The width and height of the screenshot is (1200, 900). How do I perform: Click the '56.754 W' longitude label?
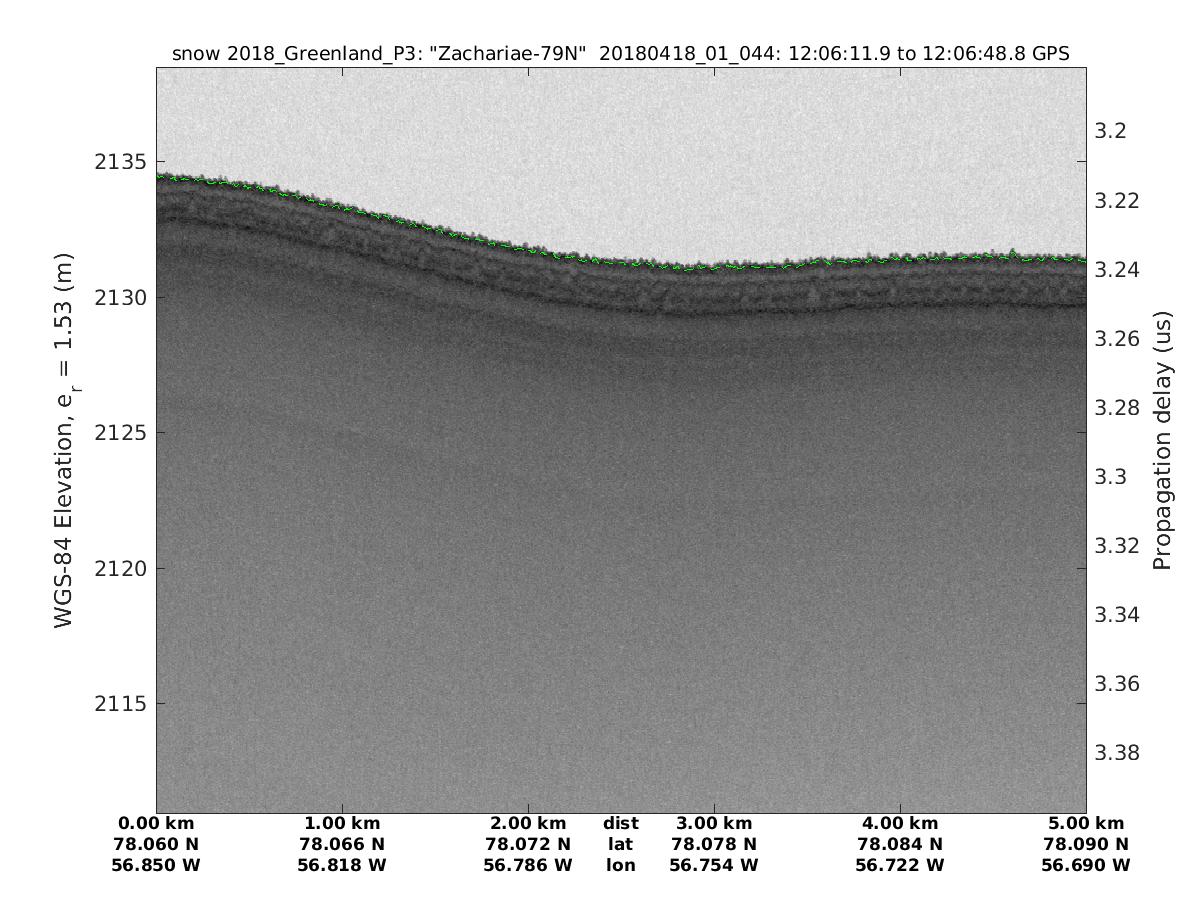click(x=714, y=865)
